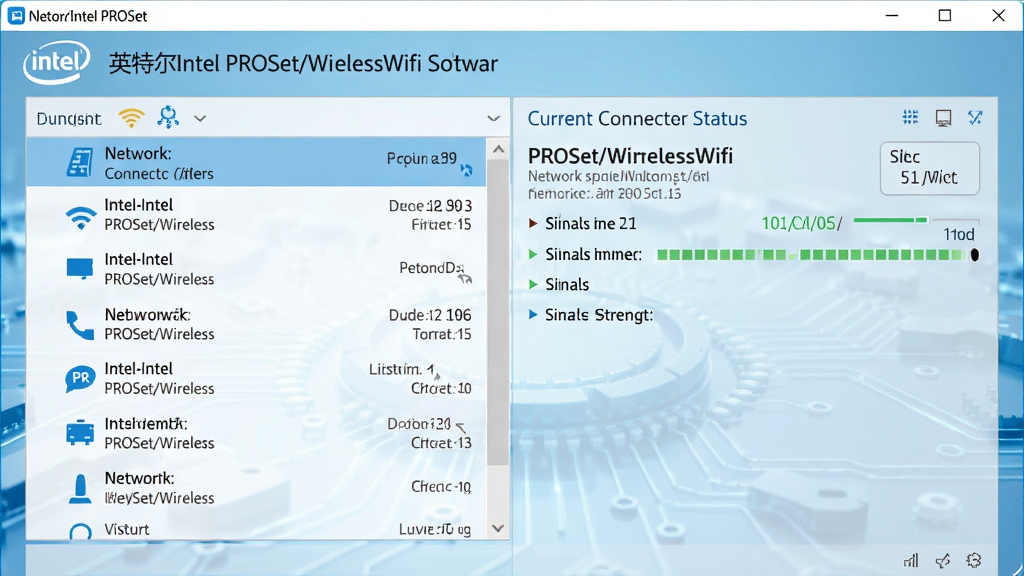Click the monitor icon in status header
Viewport: 1024px width, 576px height.
point(943,118)
